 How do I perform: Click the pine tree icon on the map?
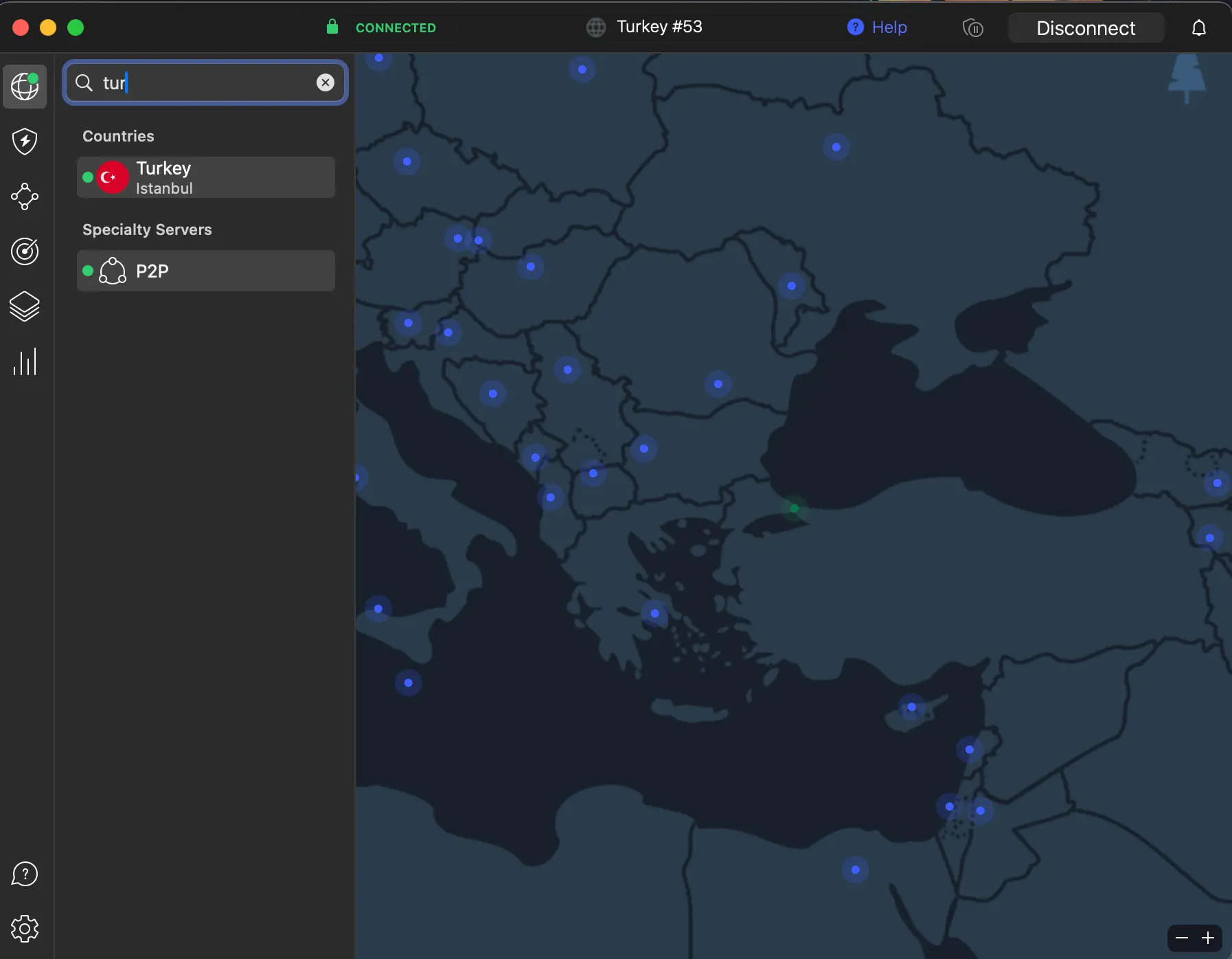pyautogui.click(x=1187, y=78)
